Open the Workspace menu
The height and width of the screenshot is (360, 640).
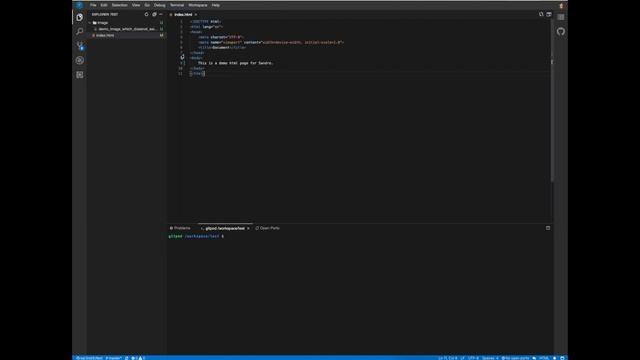tap(198, 5)
